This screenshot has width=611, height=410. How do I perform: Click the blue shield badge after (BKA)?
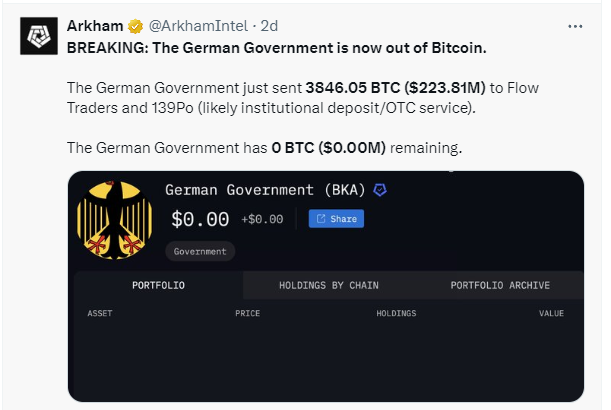380,189
